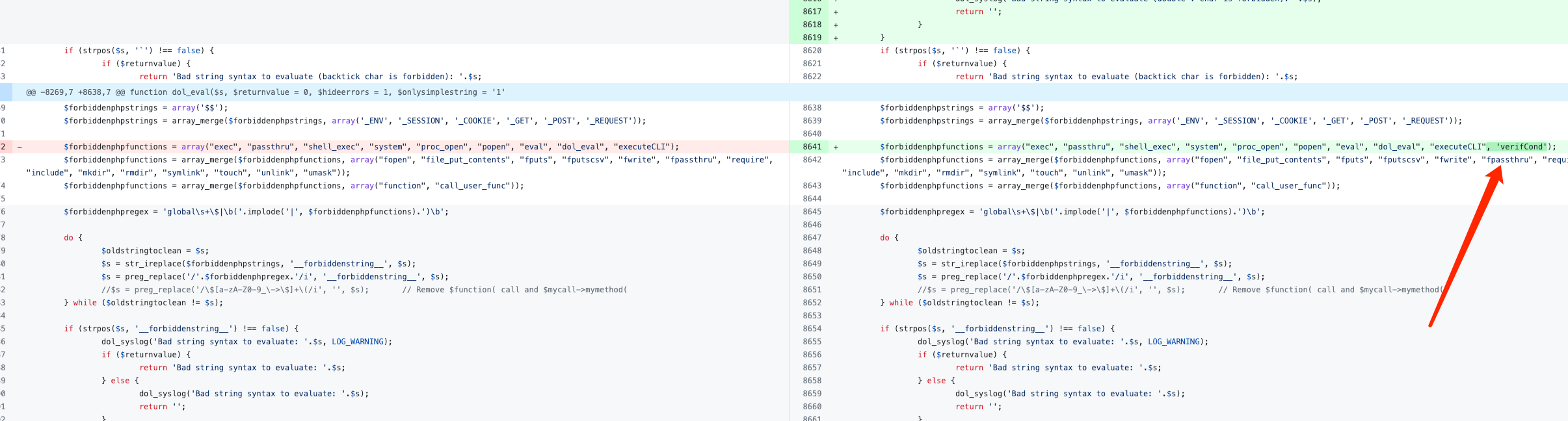Click the highlighted 'verifCond' addition on line 8641
This screenshot has height=421, width=1568.
pos(1517,147)
